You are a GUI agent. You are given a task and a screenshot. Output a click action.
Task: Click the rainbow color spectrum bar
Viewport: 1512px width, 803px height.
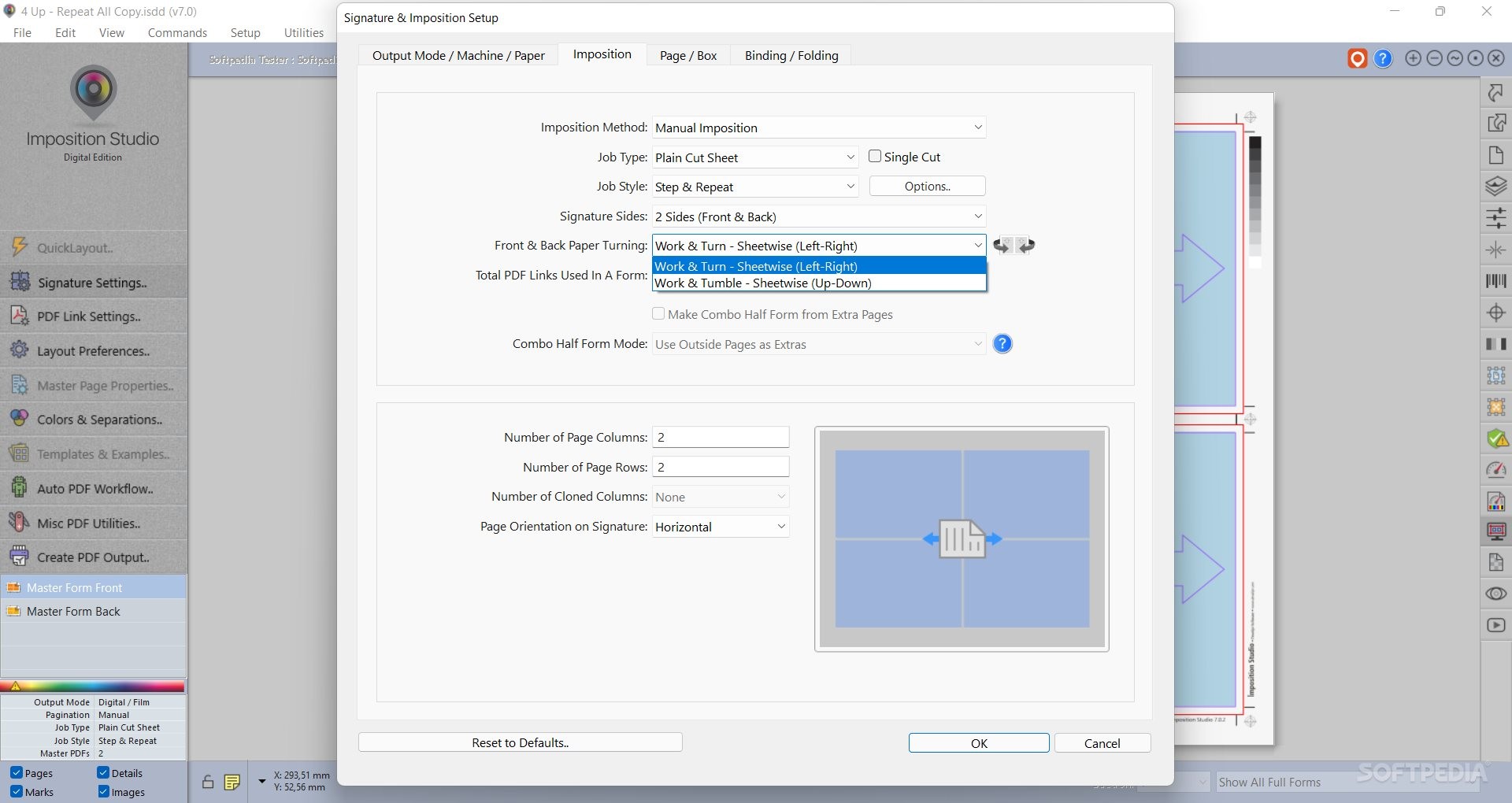(x=93, y=686)
